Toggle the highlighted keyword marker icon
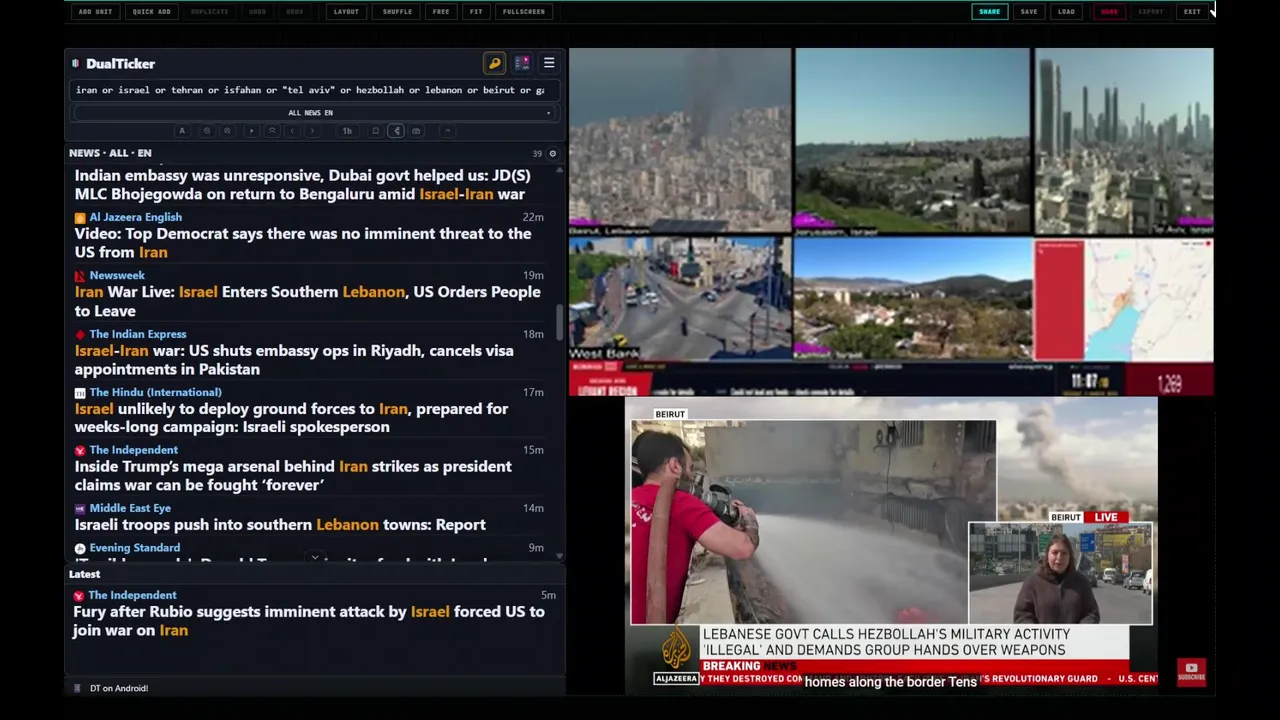This screenshot has height=720, width=1280. (396, 131)
